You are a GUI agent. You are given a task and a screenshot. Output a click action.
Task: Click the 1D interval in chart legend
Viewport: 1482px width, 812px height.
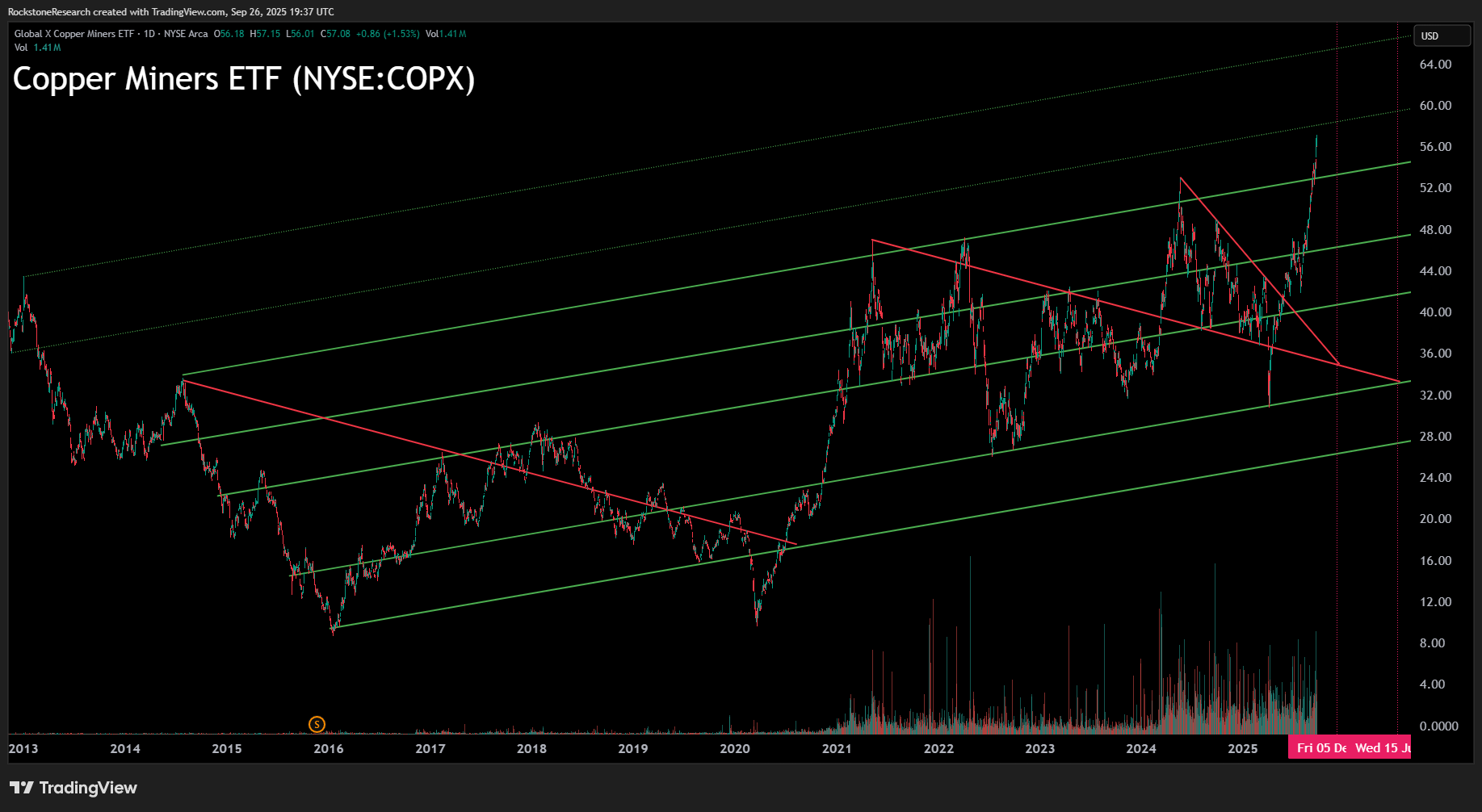pyautogui.click(x=149, y=34)
